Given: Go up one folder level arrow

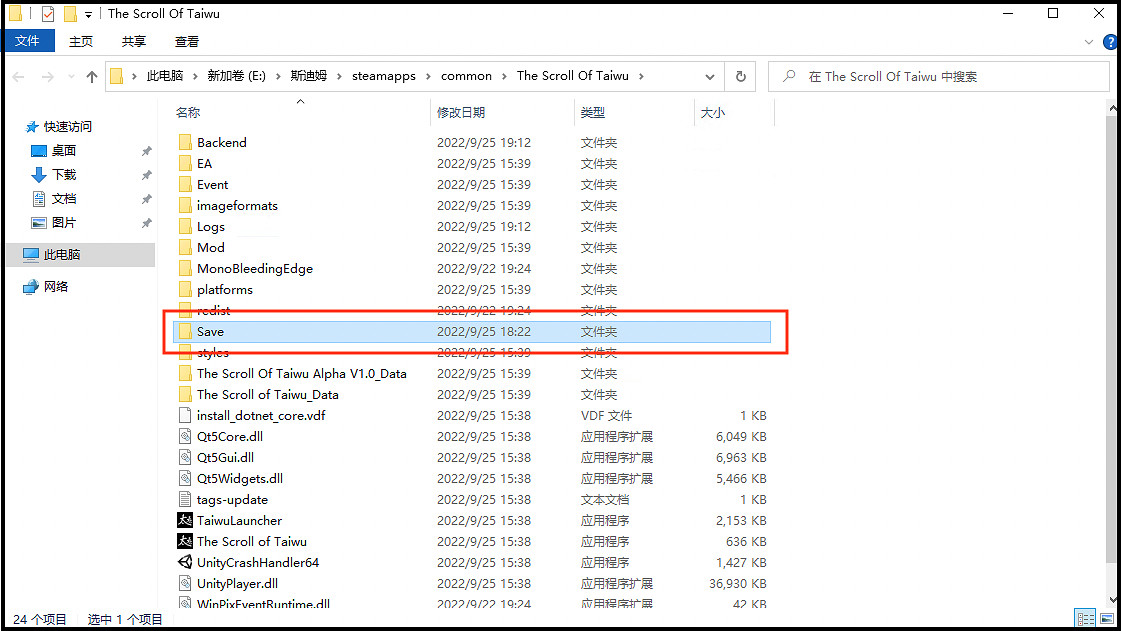Looking at the screenshot, I should [92, 76].
